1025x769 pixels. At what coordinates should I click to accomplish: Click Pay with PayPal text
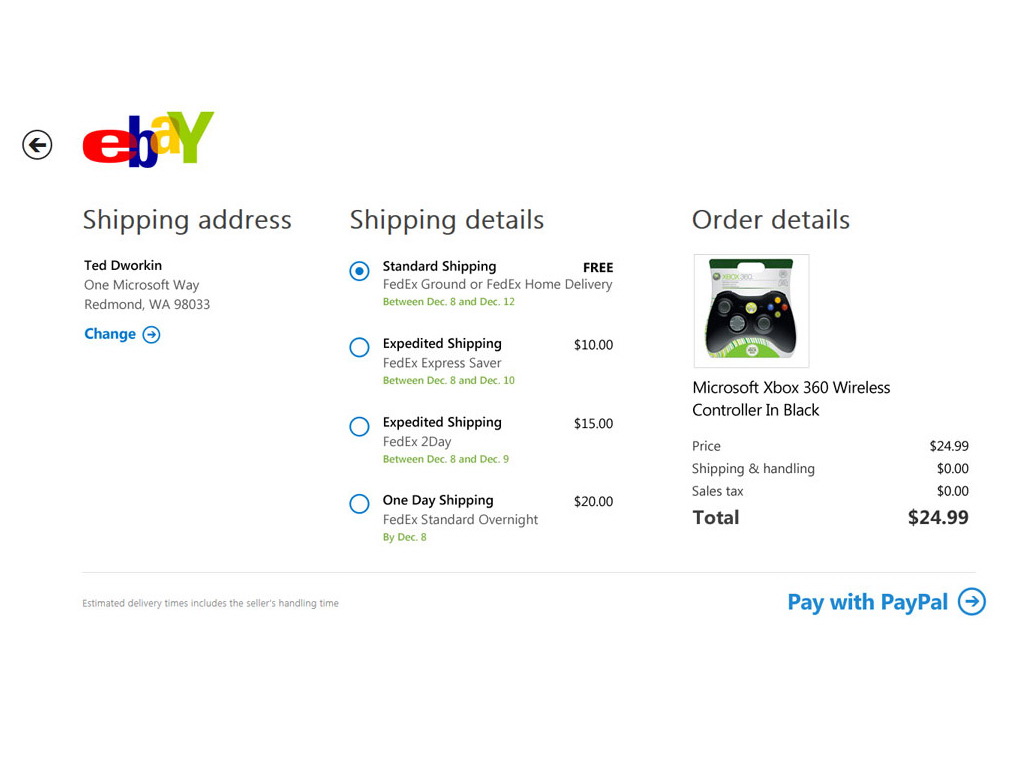click(x=867, y=602)
